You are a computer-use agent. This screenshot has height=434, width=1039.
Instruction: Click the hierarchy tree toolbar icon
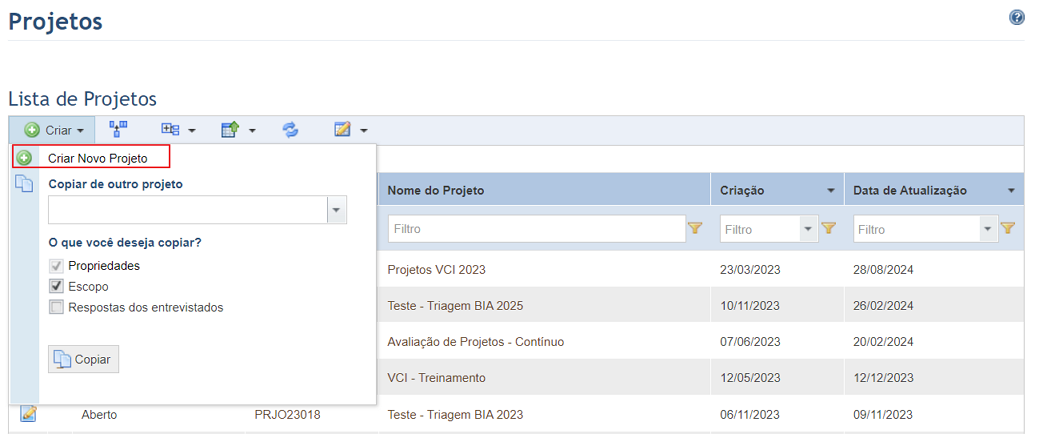119,129
